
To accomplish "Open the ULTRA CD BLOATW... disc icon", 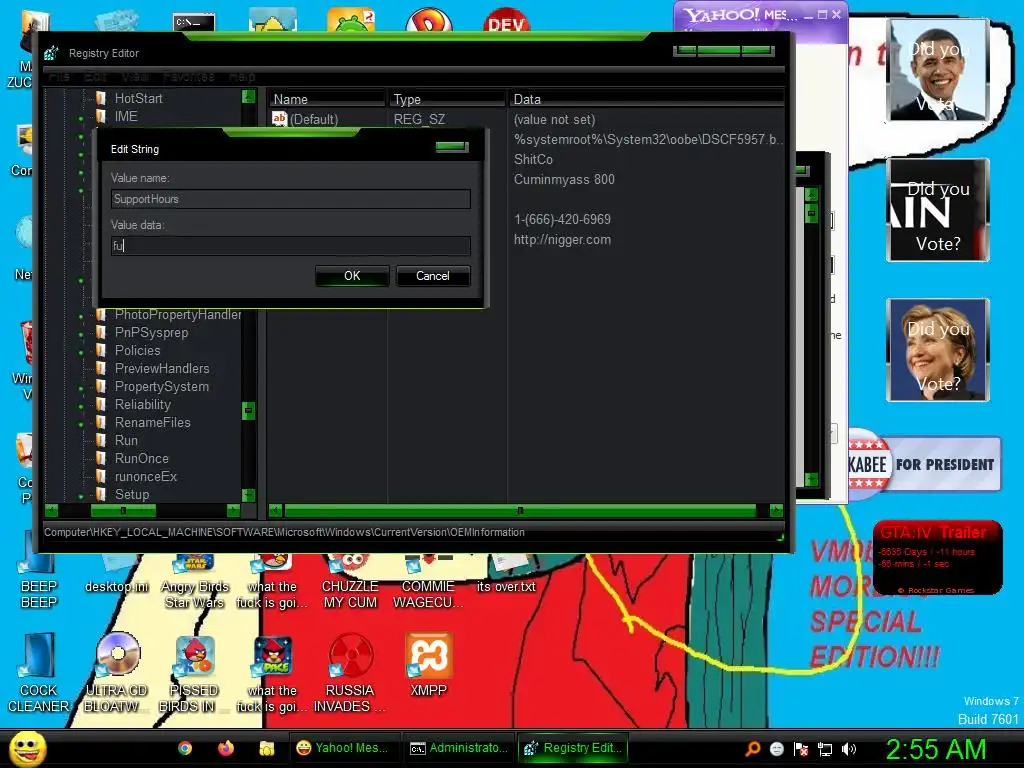I will click(x=118, y=654).
